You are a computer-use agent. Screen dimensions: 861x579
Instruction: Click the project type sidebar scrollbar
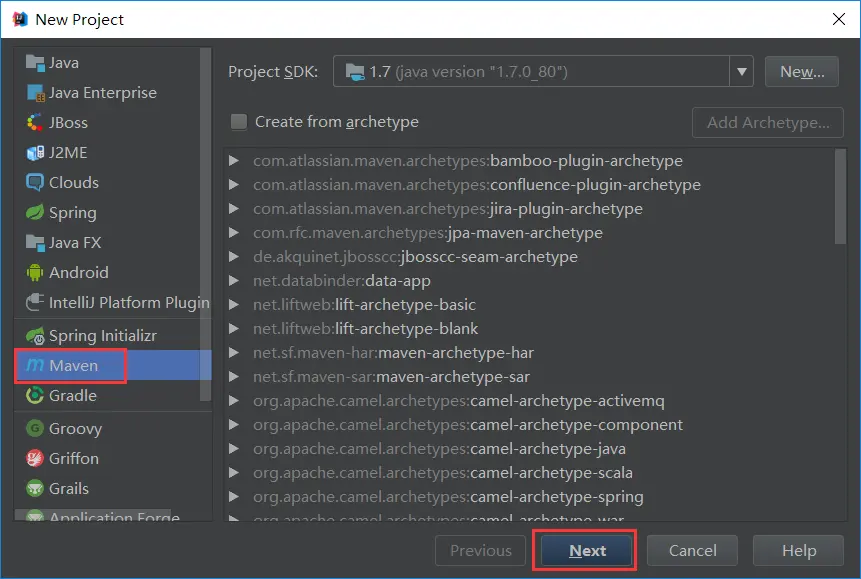coord(206,225)
